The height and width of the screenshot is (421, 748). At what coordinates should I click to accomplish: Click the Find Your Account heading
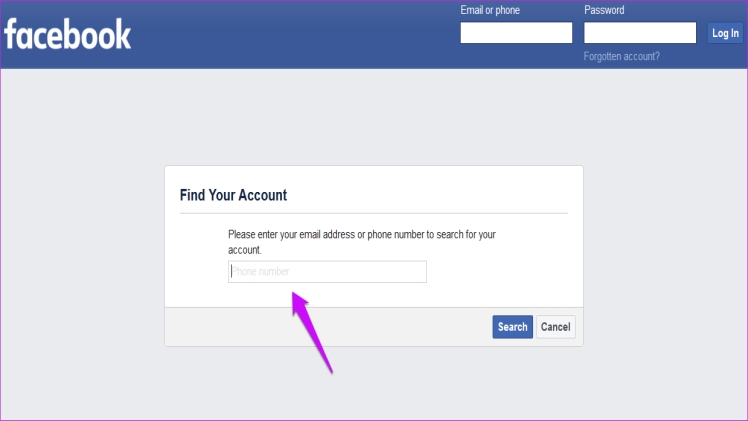click(x=233, y=195)
